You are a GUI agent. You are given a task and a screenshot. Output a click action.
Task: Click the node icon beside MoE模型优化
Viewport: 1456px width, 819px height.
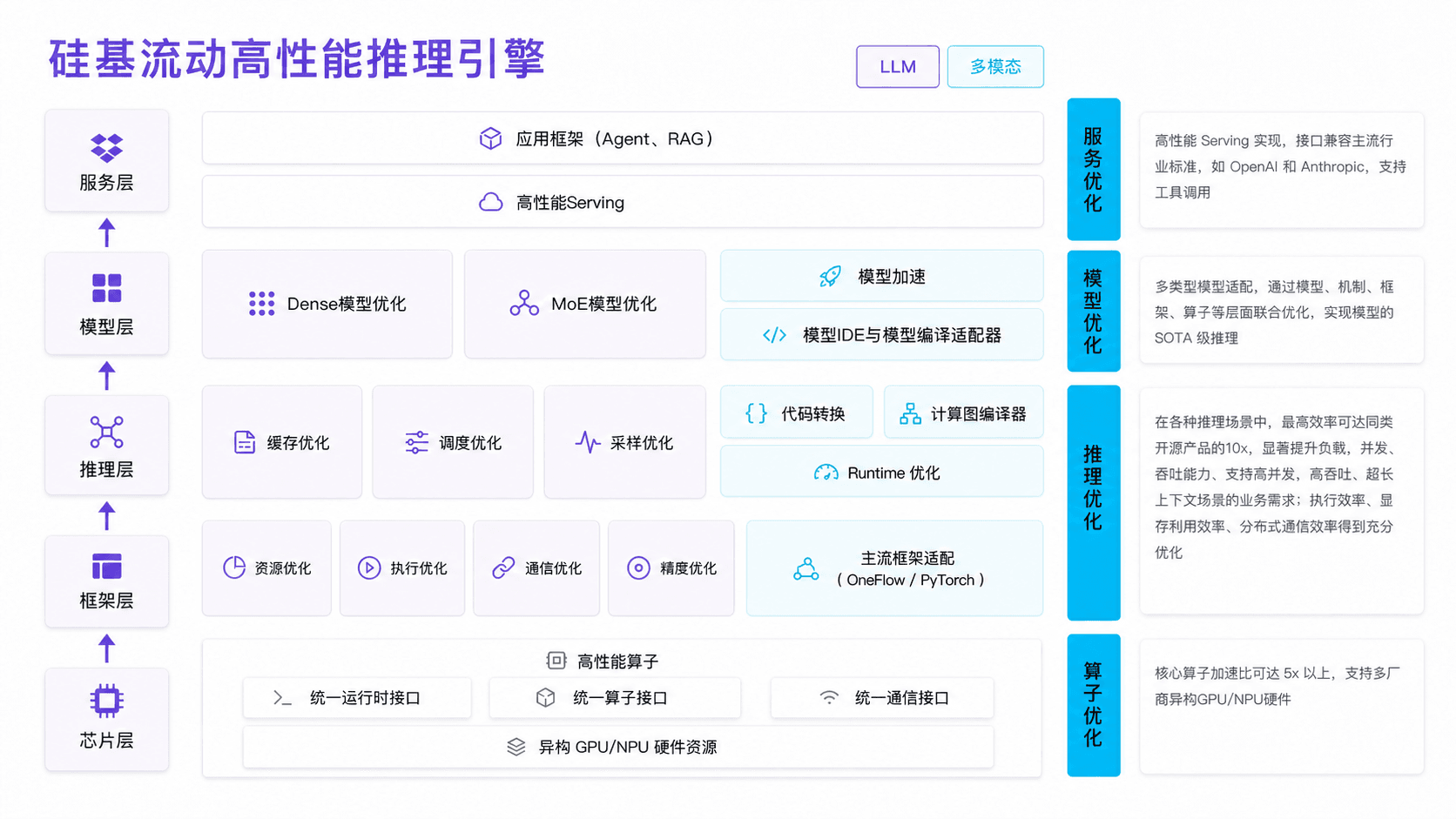click(524, 303)
